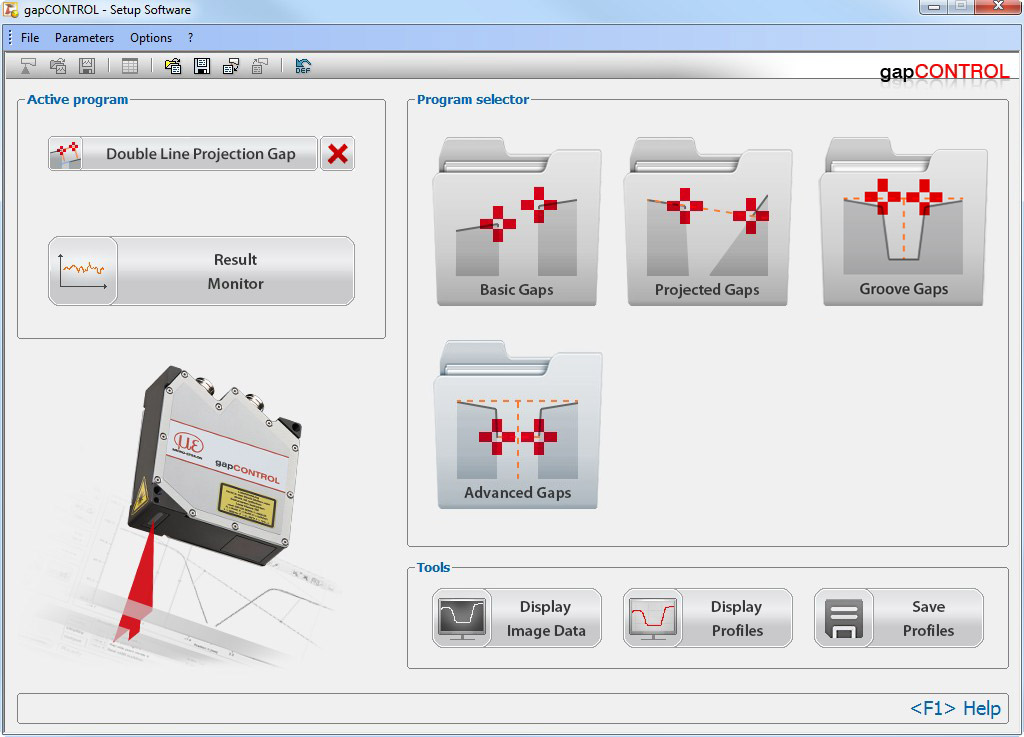1024x737 pixels.
Task: Save parameters with the black floppy icon
Action: 202,66
